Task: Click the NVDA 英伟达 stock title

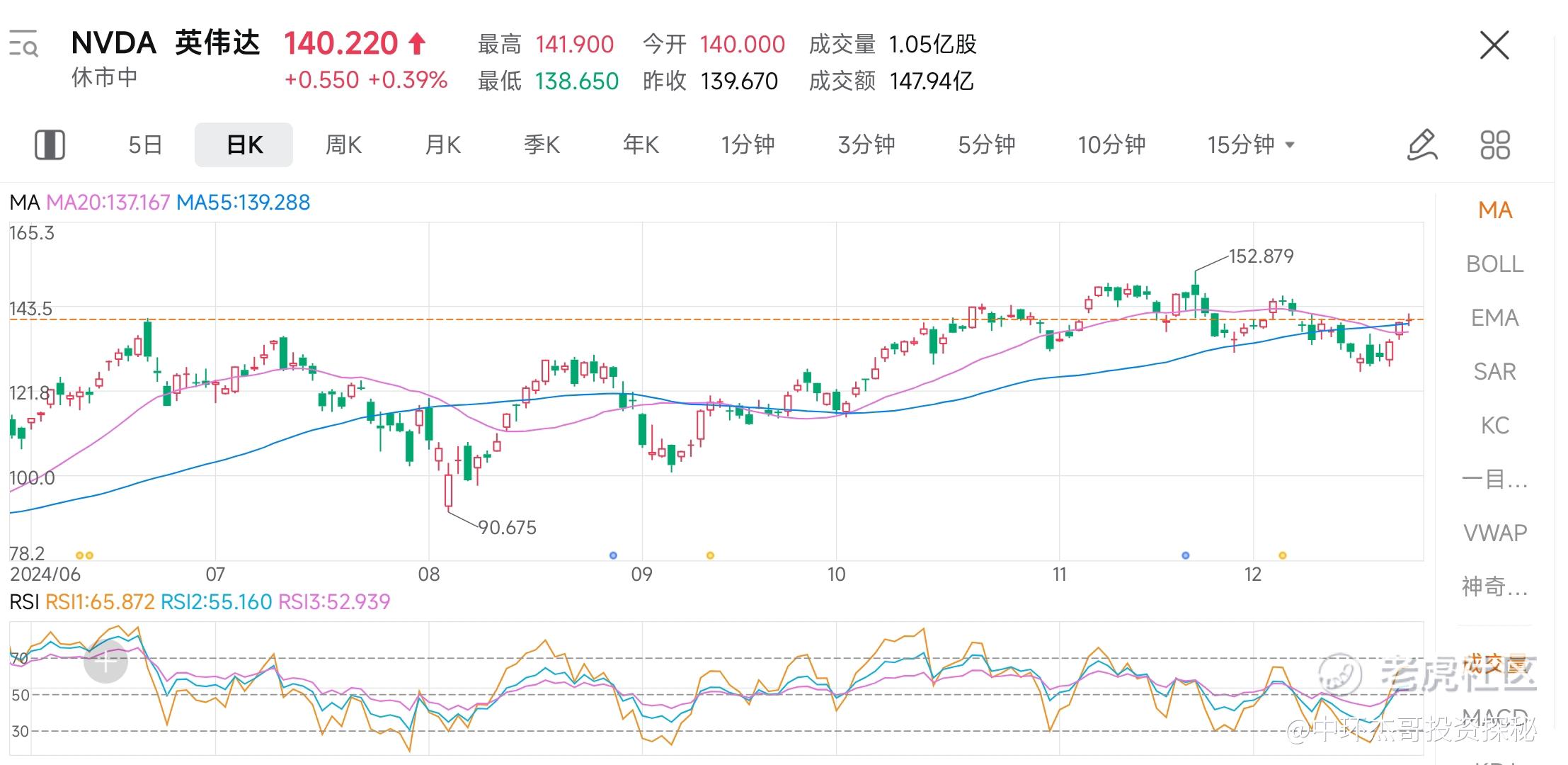Action: pyautogui.click(x=166, y=43)
